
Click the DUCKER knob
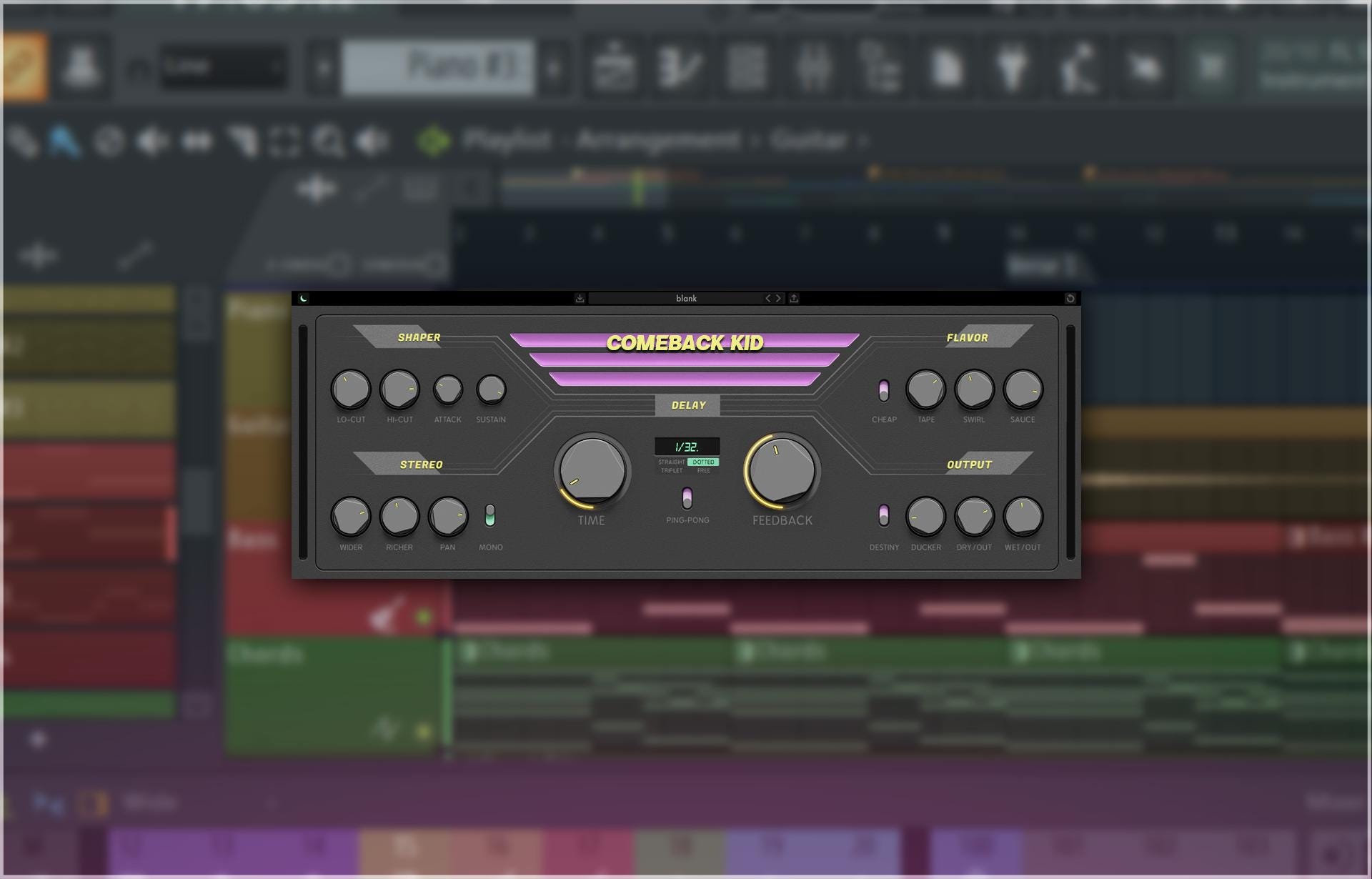[925, 517]
